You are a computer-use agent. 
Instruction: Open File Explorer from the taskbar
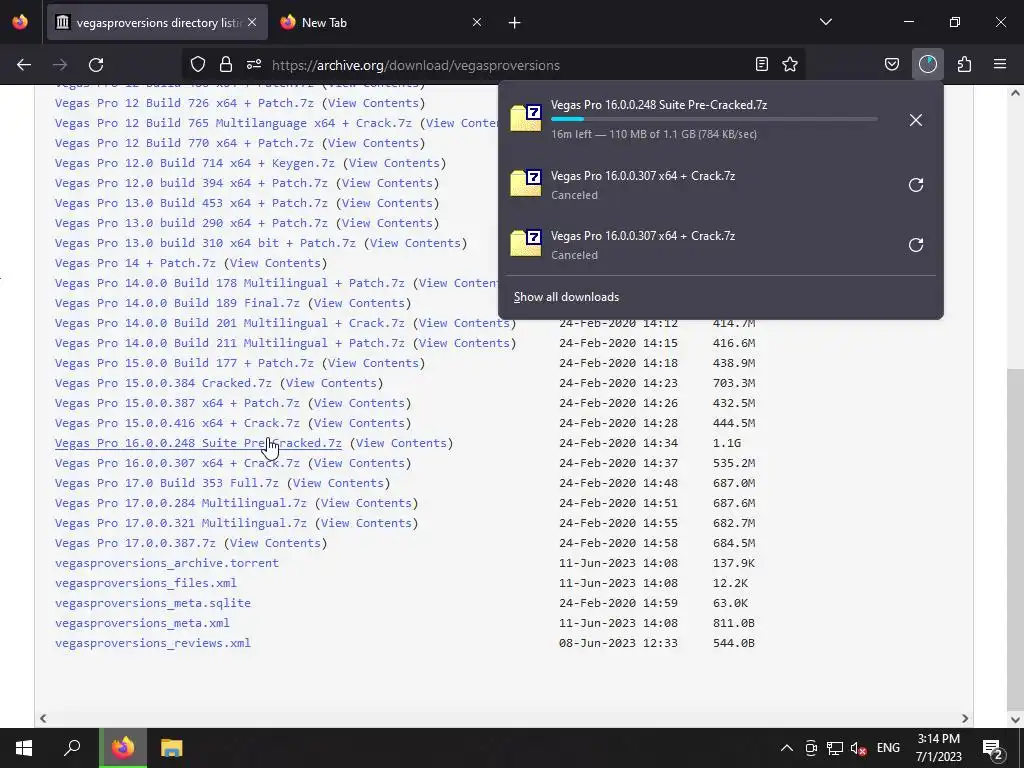click(x=171, y=748)
